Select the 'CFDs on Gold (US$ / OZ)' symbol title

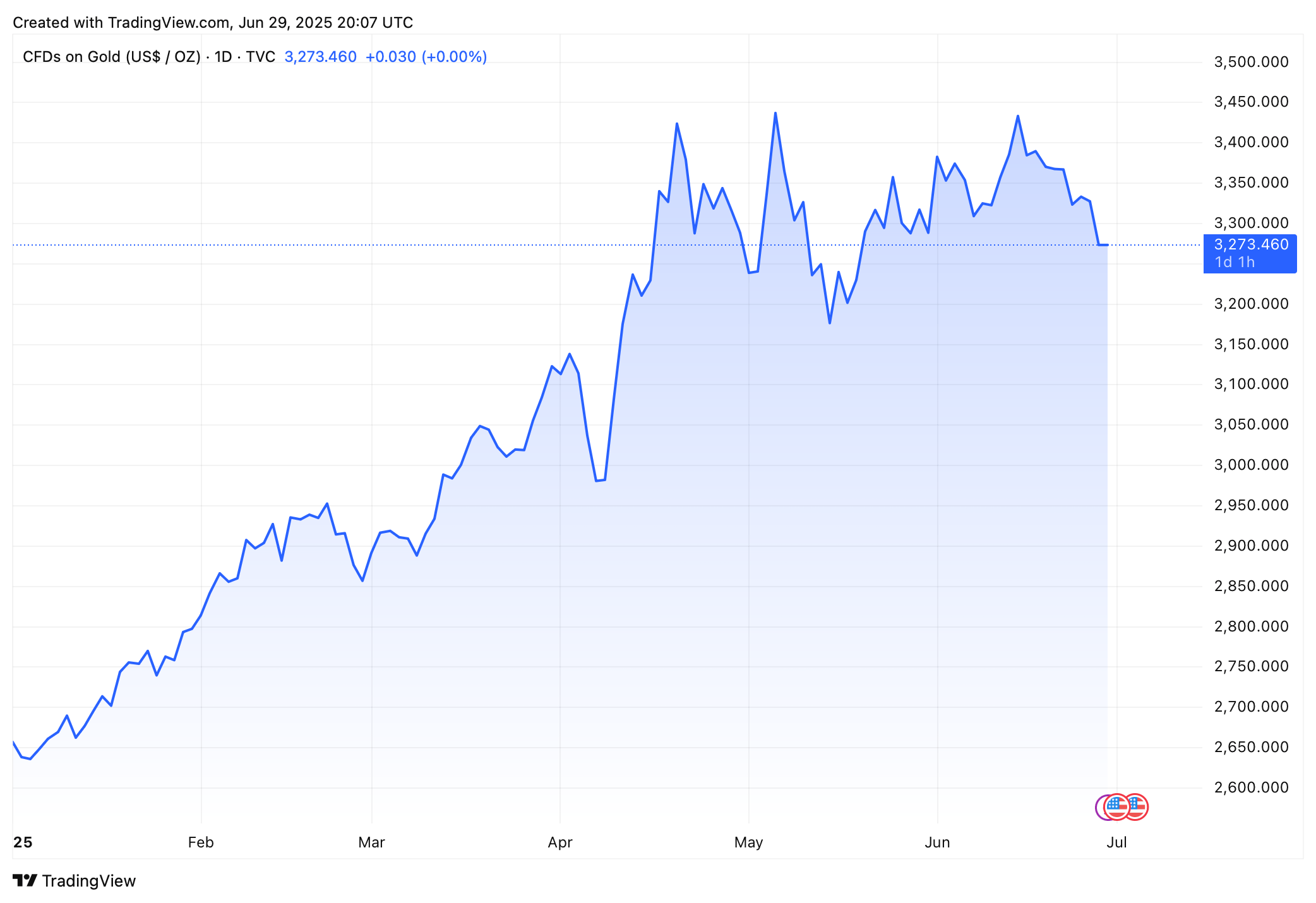(112, 57)
